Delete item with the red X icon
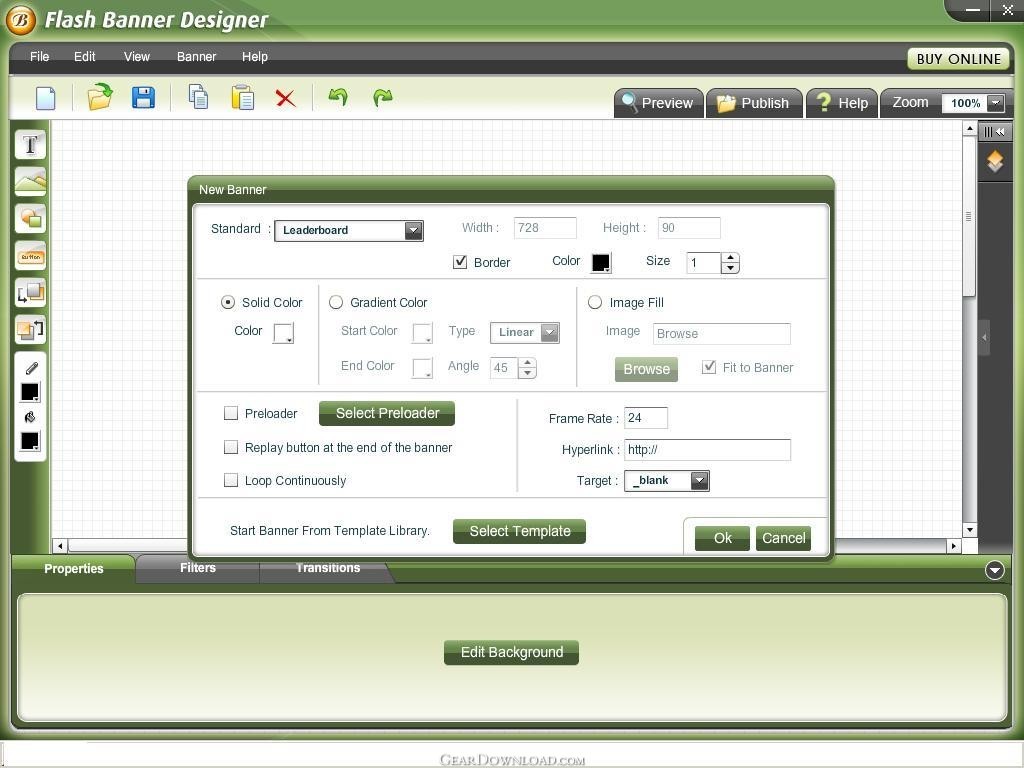The height and width of the screenshot is (768, 1024). [285, 99]
